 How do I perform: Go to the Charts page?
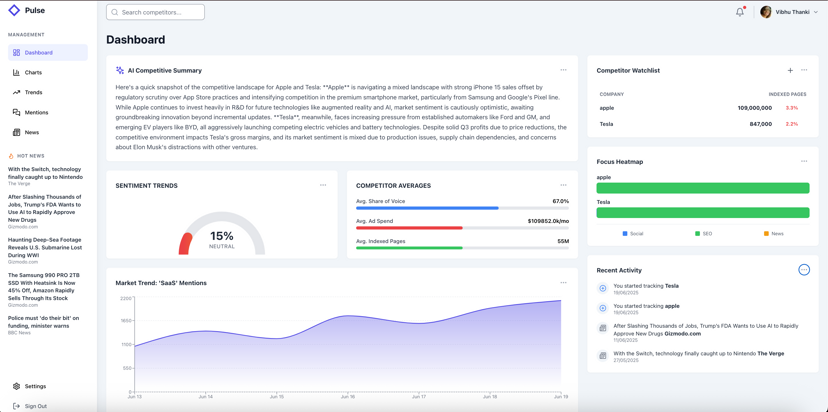tap(48, 72)
